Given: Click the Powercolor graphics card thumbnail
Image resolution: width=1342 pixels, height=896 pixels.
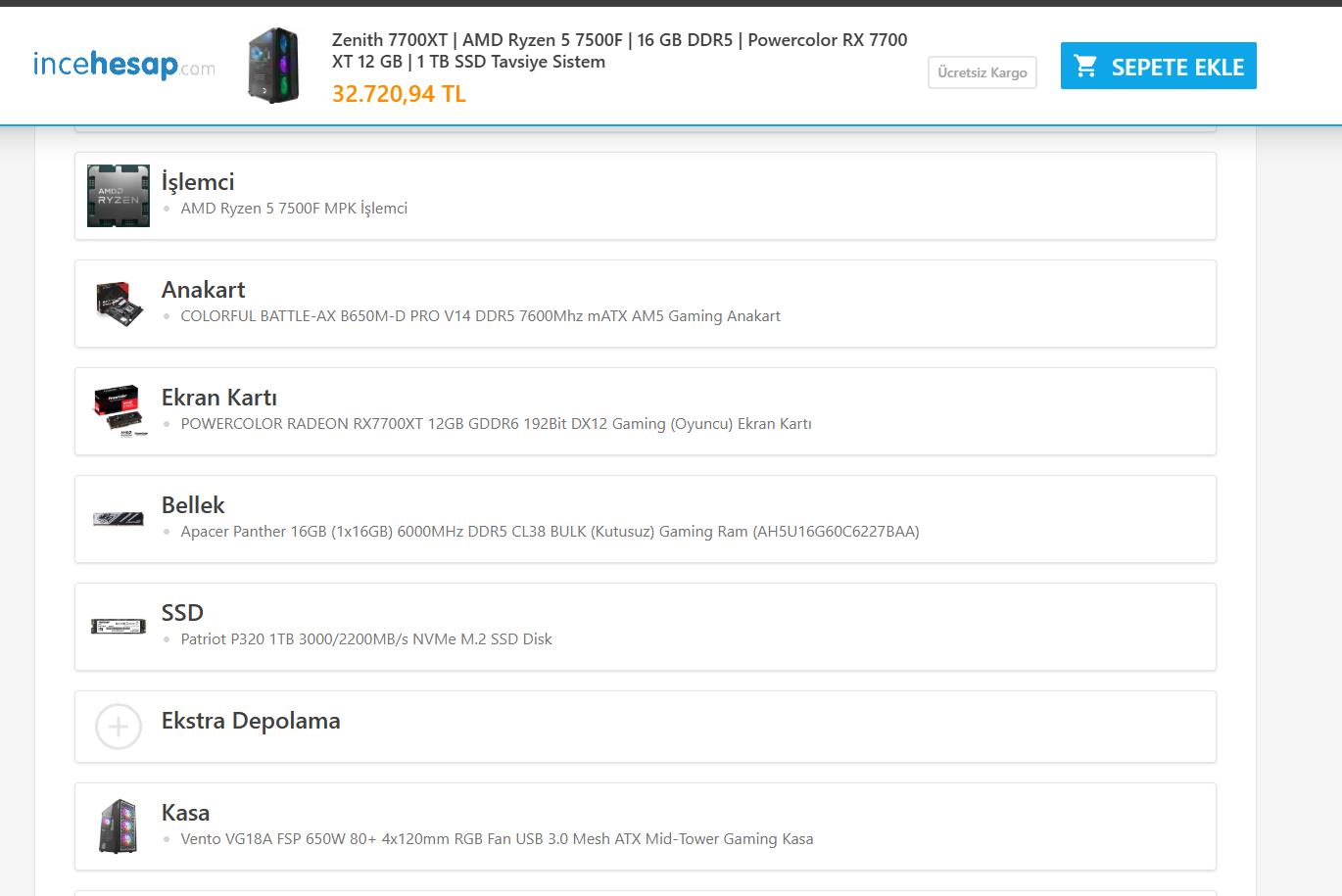Looking at the screenshot, I should (119, 411).
